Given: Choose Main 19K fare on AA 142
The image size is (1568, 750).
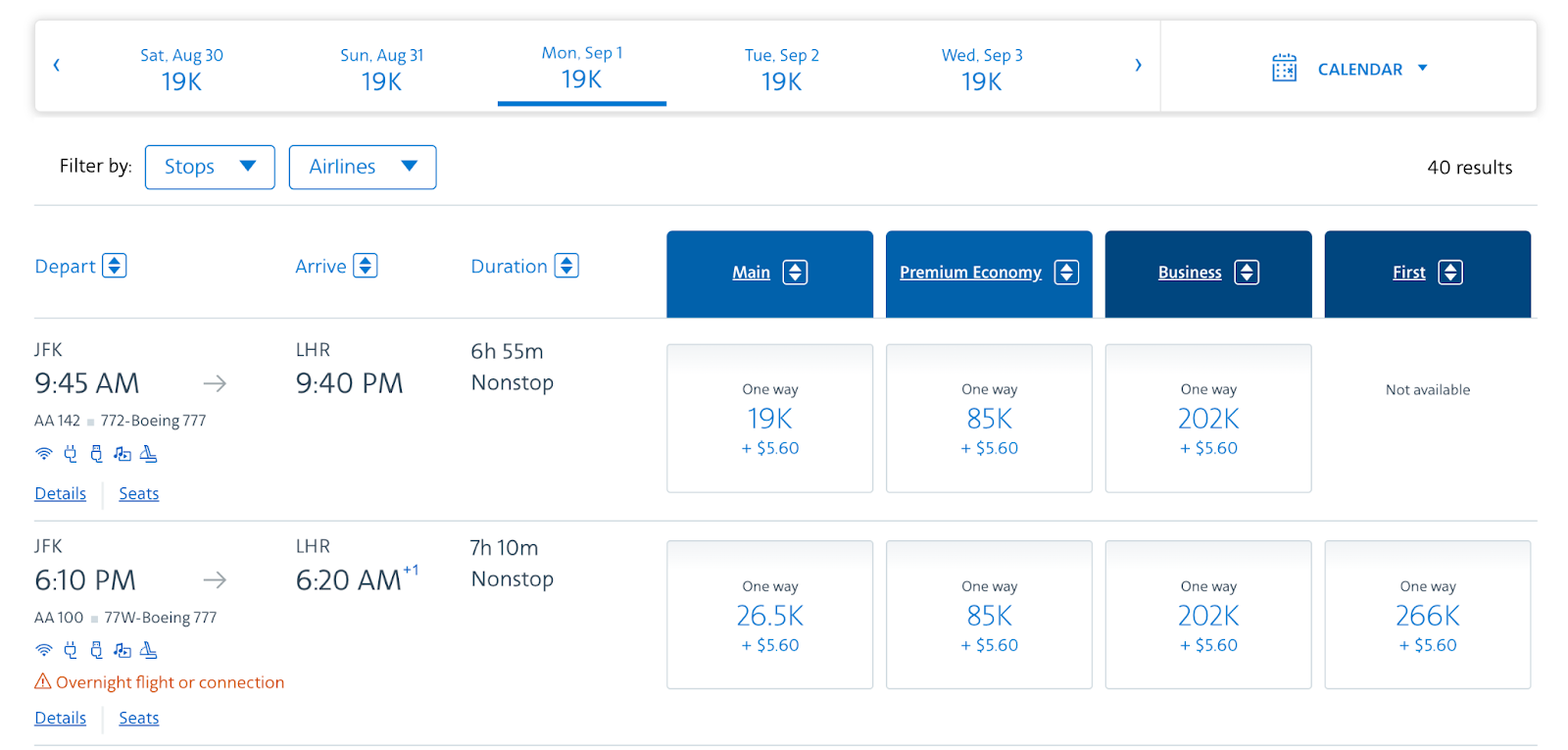Looking at the screenshot, I should [x=769, y=418].
